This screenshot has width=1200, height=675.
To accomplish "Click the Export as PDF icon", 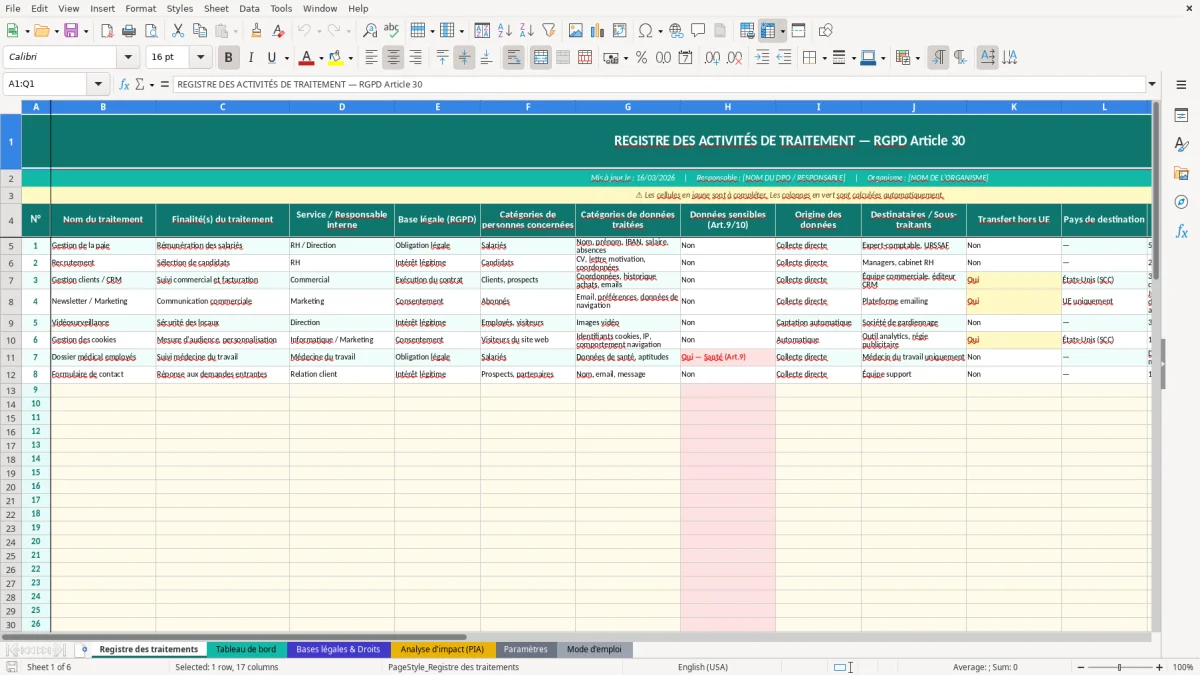I will (x=107, y=31).
